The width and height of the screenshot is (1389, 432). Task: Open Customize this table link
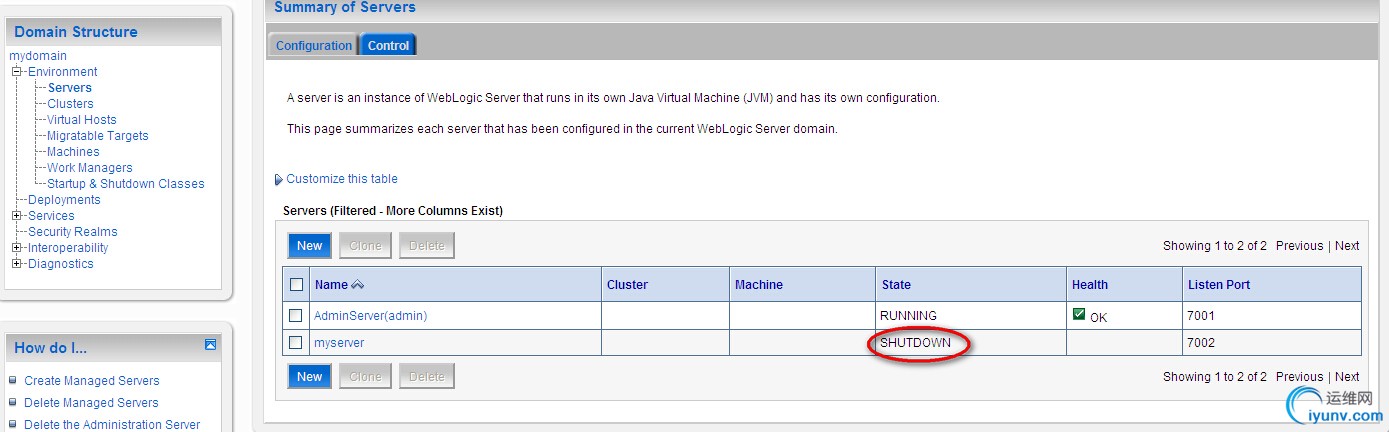coord(342,179)
